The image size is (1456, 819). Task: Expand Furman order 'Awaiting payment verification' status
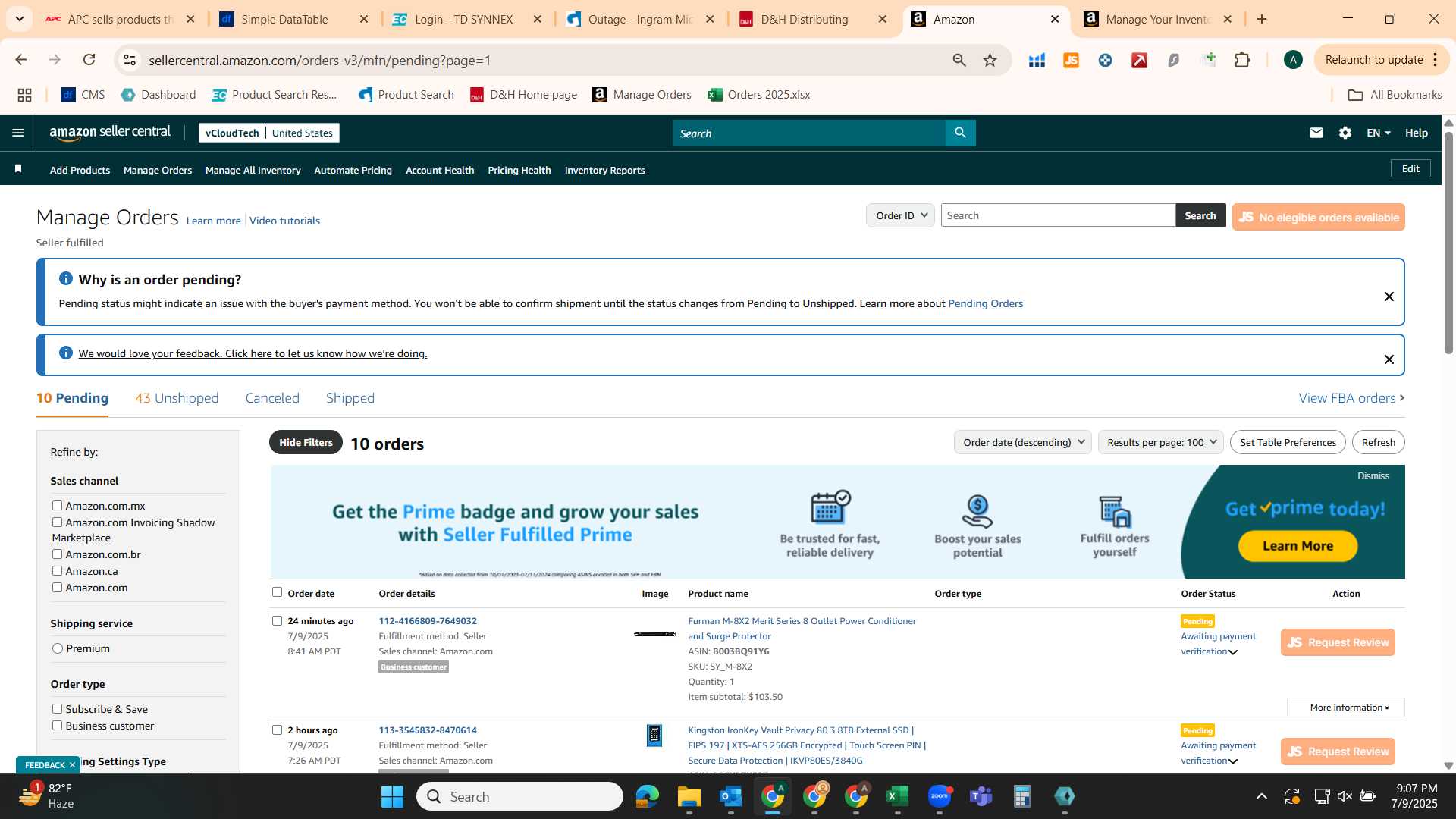coord(1233,652)
